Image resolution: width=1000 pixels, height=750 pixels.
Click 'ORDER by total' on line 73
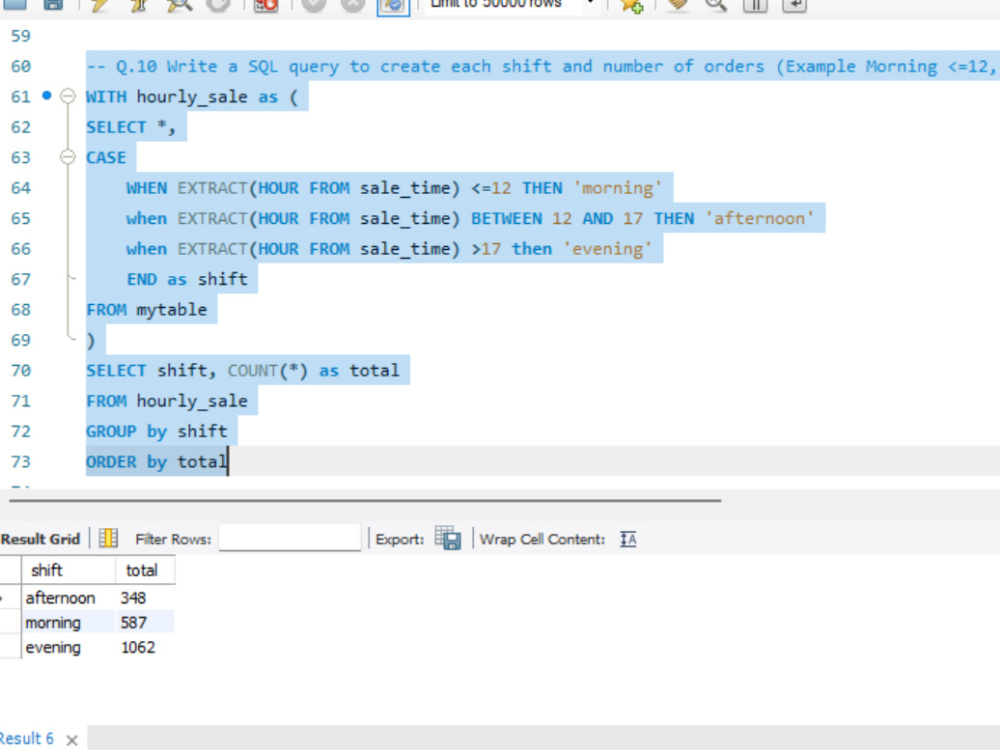[157, 462]
